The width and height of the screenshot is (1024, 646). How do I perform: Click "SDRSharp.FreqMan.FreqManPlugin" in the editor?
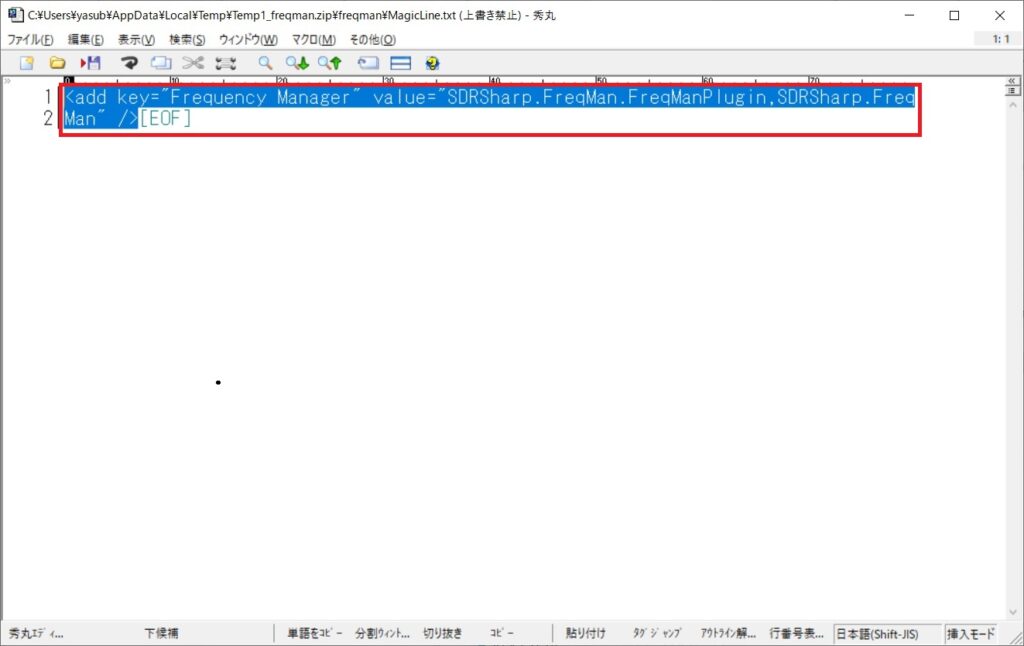[x=607, y=97]
